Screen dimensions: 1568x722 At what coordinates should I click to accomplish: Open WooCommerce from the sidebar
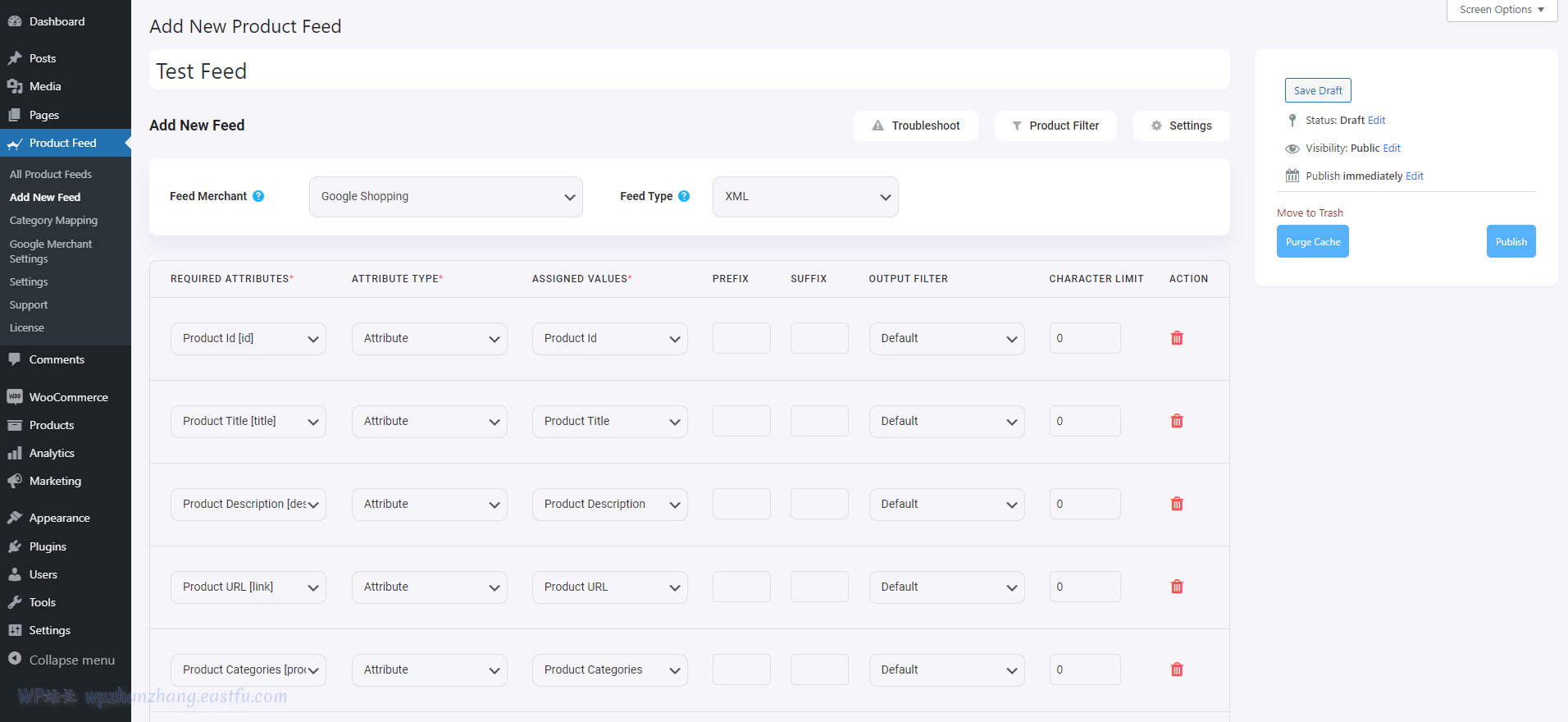(x=68, y=397)
